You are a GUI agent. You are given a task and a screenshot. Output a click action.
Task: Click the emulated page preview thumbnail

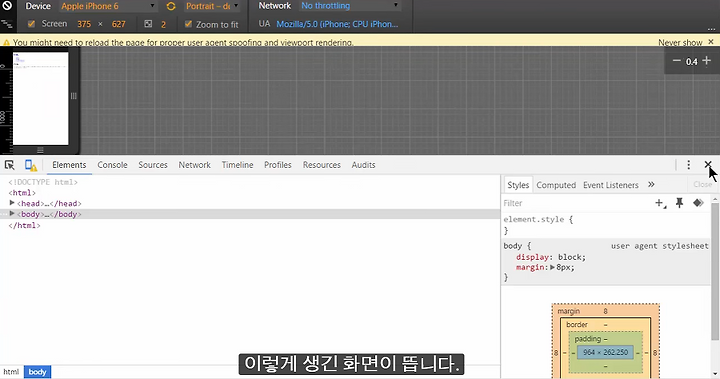click(40, 98)
